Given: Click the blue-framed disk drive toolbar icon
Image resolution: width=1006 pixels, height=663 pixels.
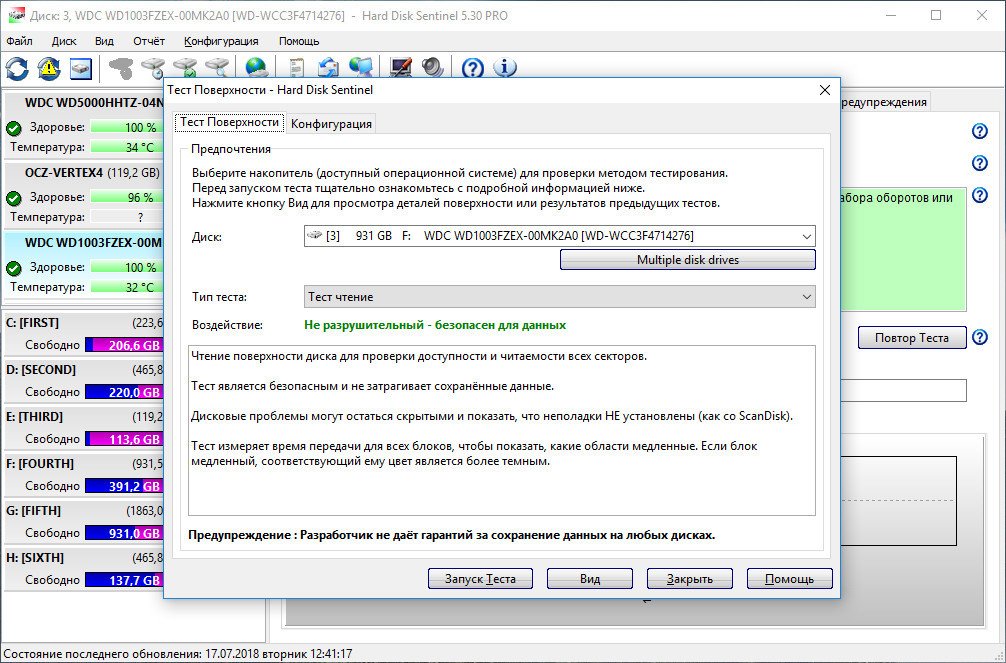Looking at the screenshot, I should point(81,68).
